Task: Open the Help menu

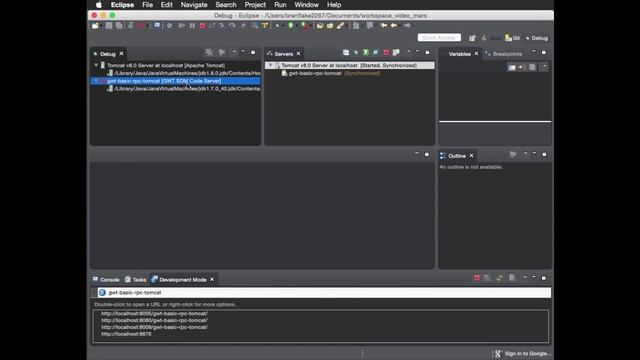Action: [x=334, y=5]
